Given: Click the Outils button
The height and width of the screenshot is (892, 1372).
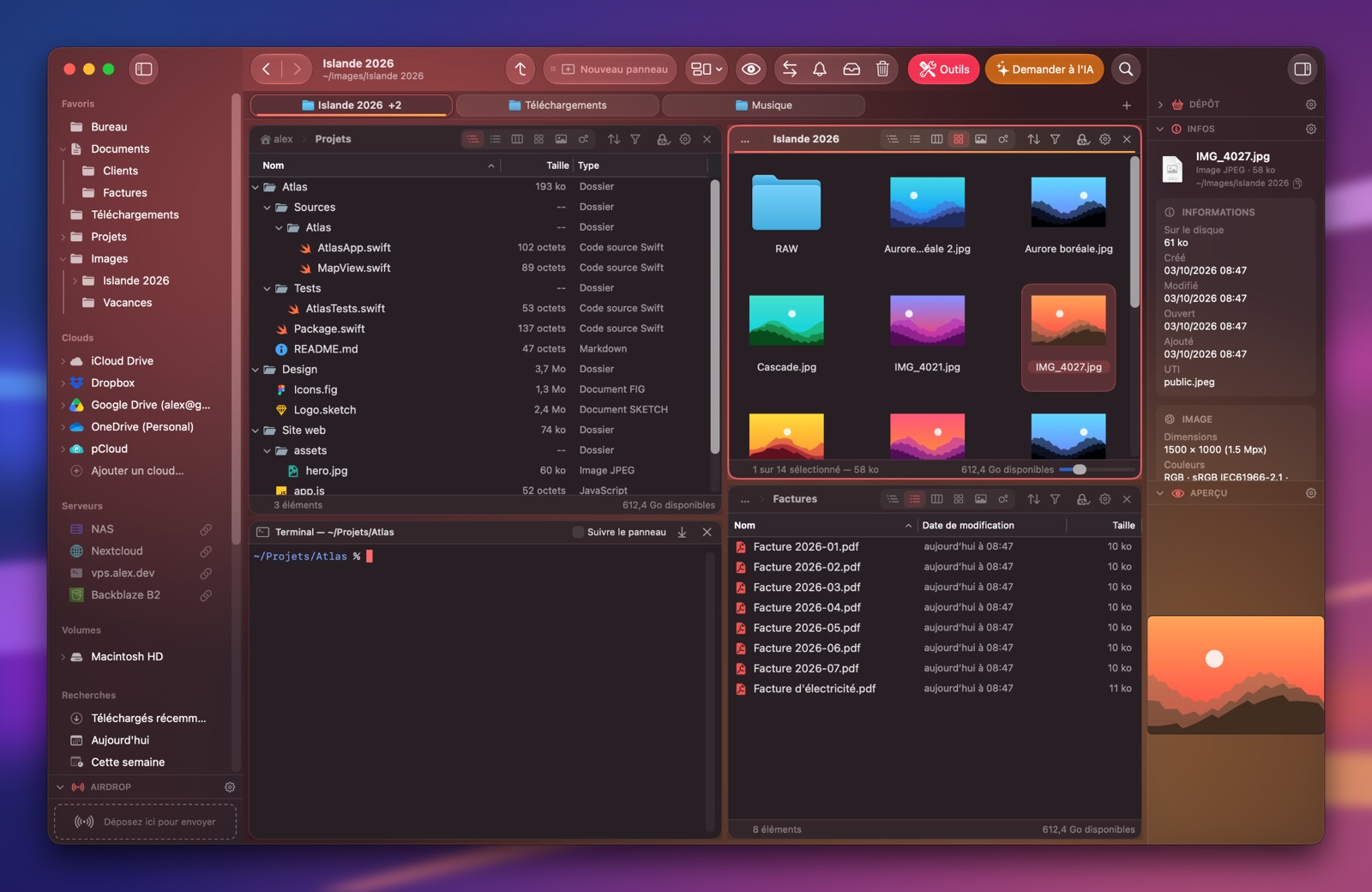Looking at the screenshot, I should (x=943, y=69).
